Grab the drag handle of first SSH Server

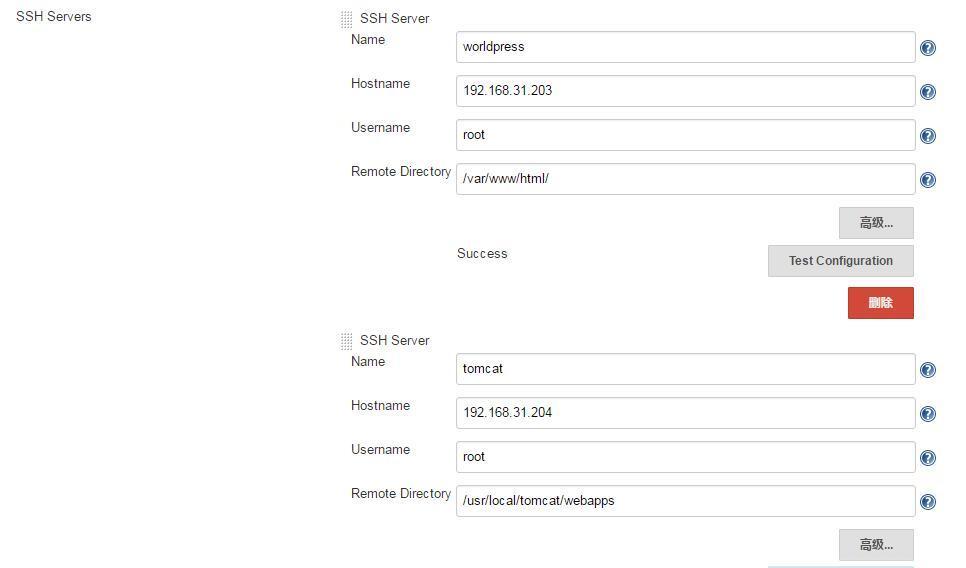click(346, 19)
